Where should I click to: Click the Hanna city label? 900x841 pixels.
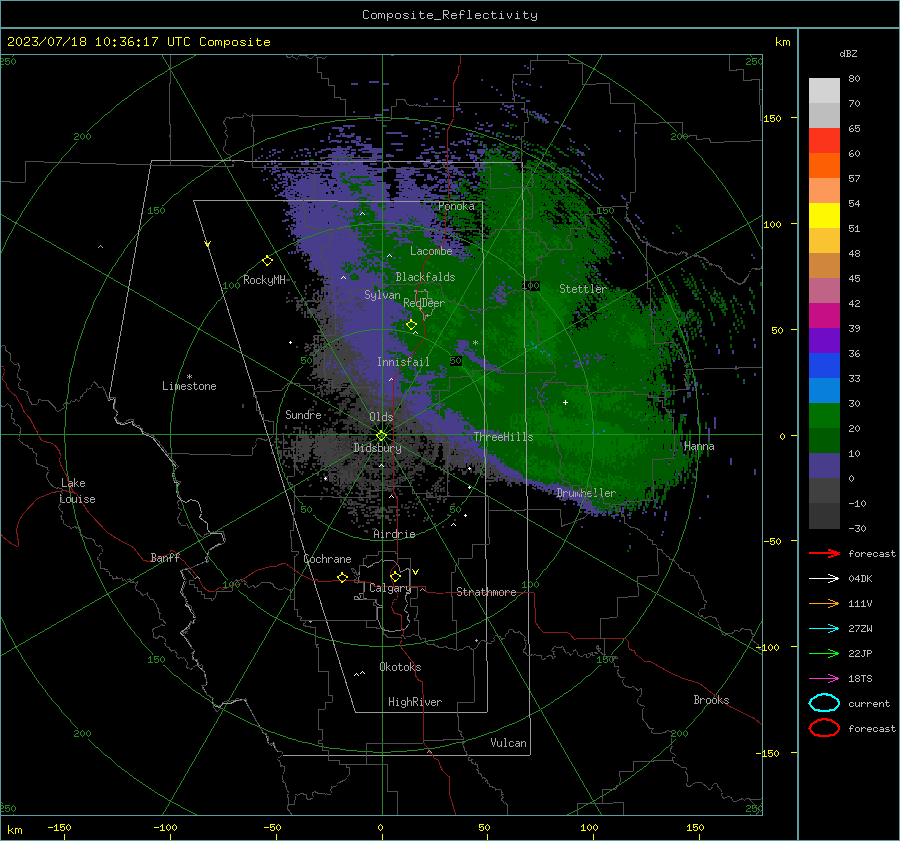[699, 446]
